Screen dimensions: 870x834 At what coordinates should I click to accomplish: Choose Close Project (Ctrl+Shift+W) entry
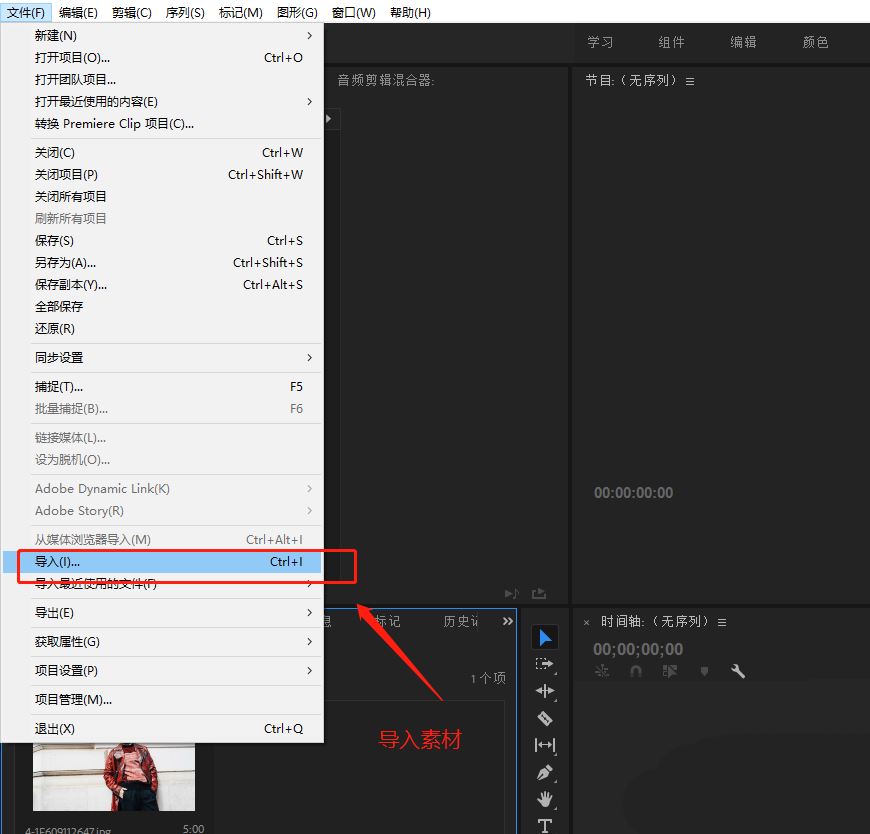coord(162,175)
